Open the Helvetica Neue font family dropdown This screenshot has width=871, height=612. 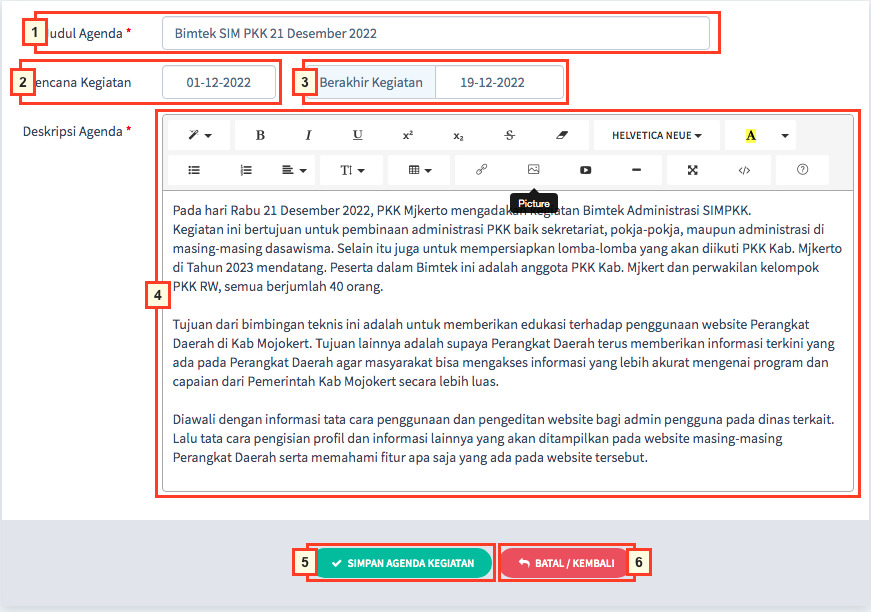pos(656,134)
